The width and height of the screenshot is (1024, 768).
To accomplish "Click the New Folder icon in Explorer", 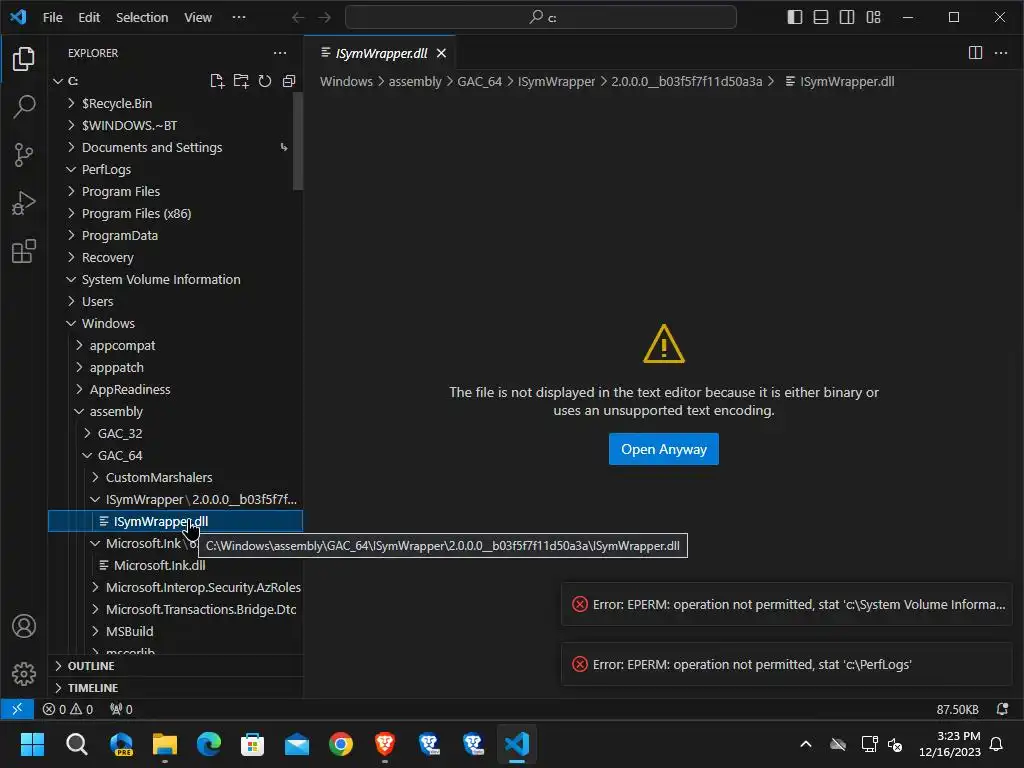I will tap(241, 81).
